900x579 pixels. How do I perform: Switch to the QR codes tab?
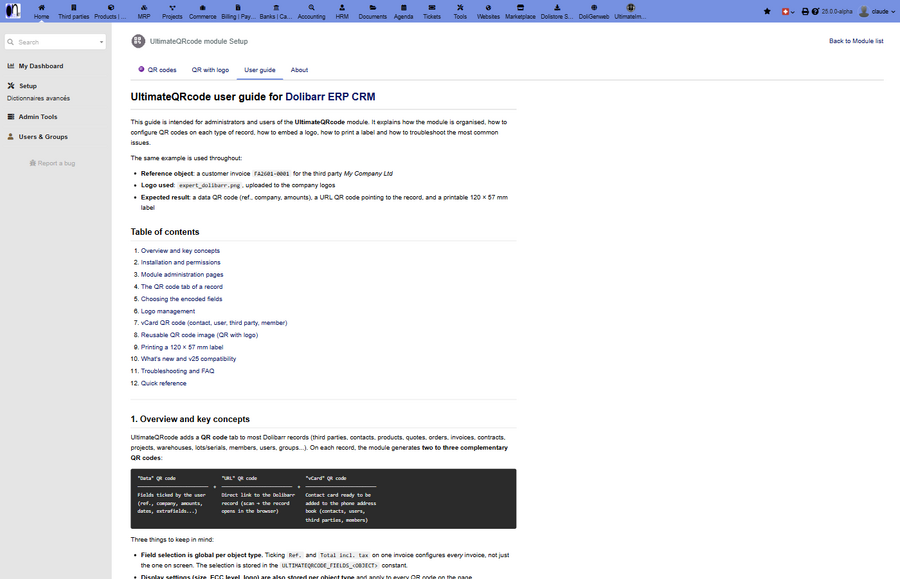coord(157,69)
